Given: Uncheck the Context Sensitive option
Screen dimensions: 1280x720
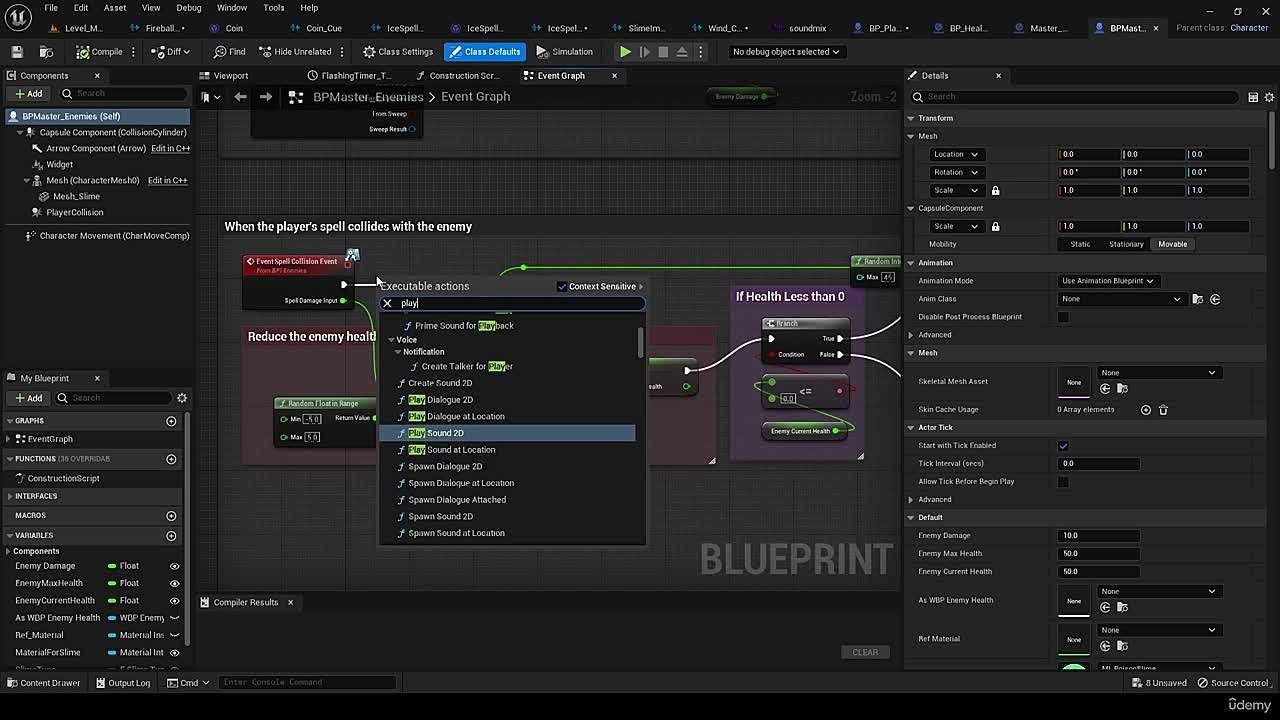Looking at the screenshot, I should 562,286.
